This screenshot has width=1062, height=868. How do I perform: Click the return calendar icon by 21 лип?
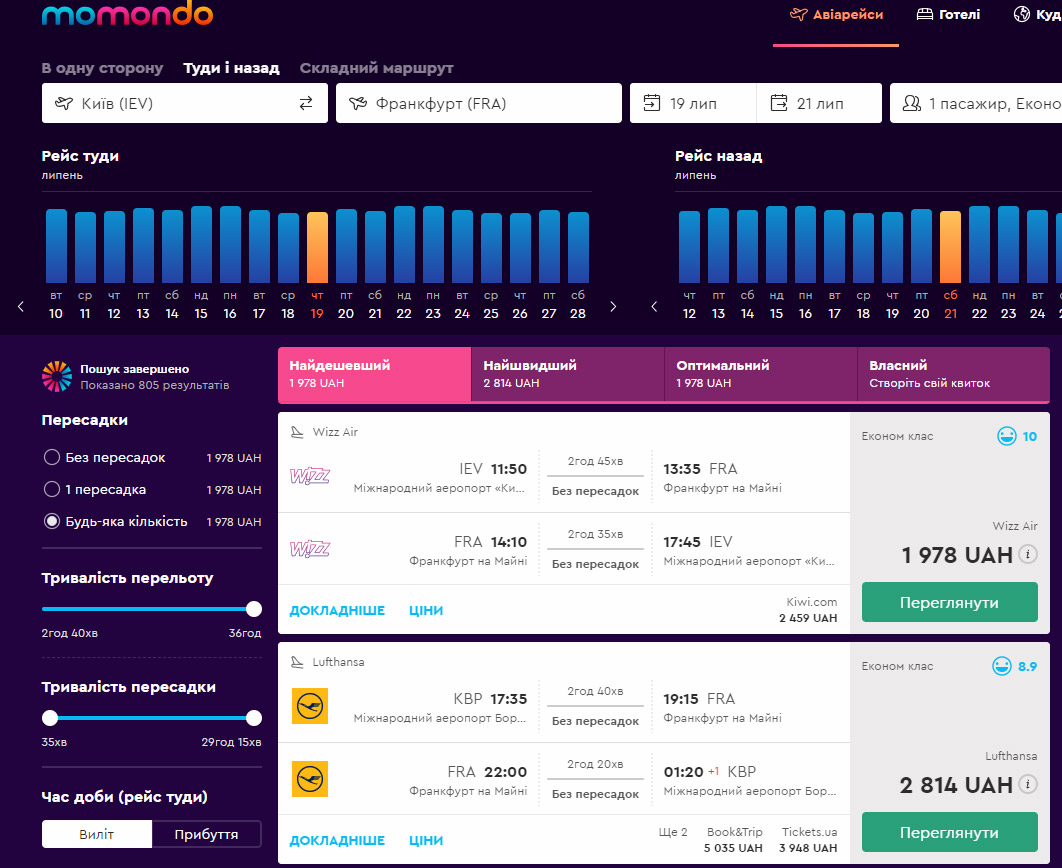tap(779, 103)
